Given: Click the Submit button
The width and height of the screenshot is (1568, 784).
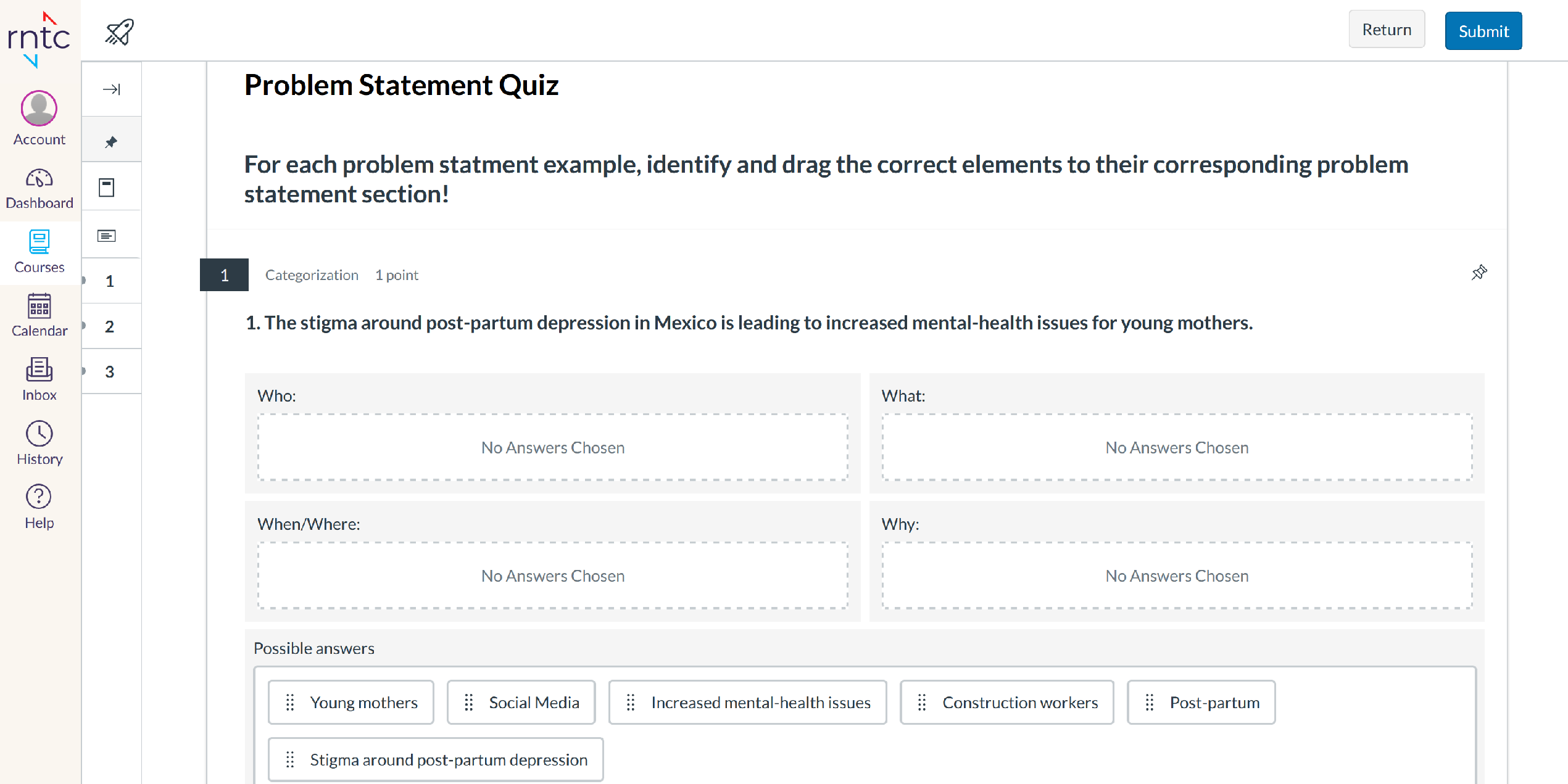Looking at the screenshot, I should (x=1483, y=31).
